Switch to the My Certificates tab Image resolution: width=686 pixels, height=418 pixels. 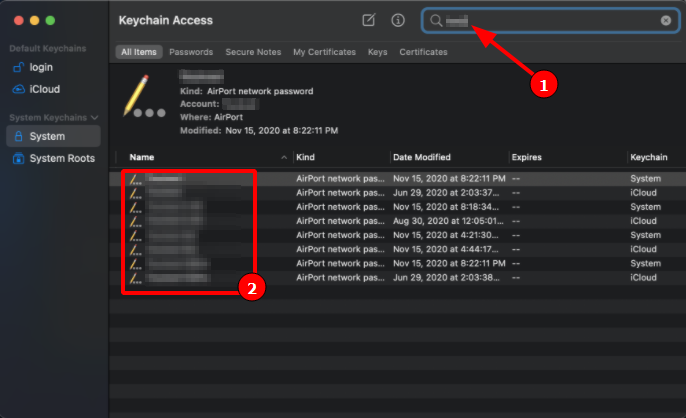point(324,52)
